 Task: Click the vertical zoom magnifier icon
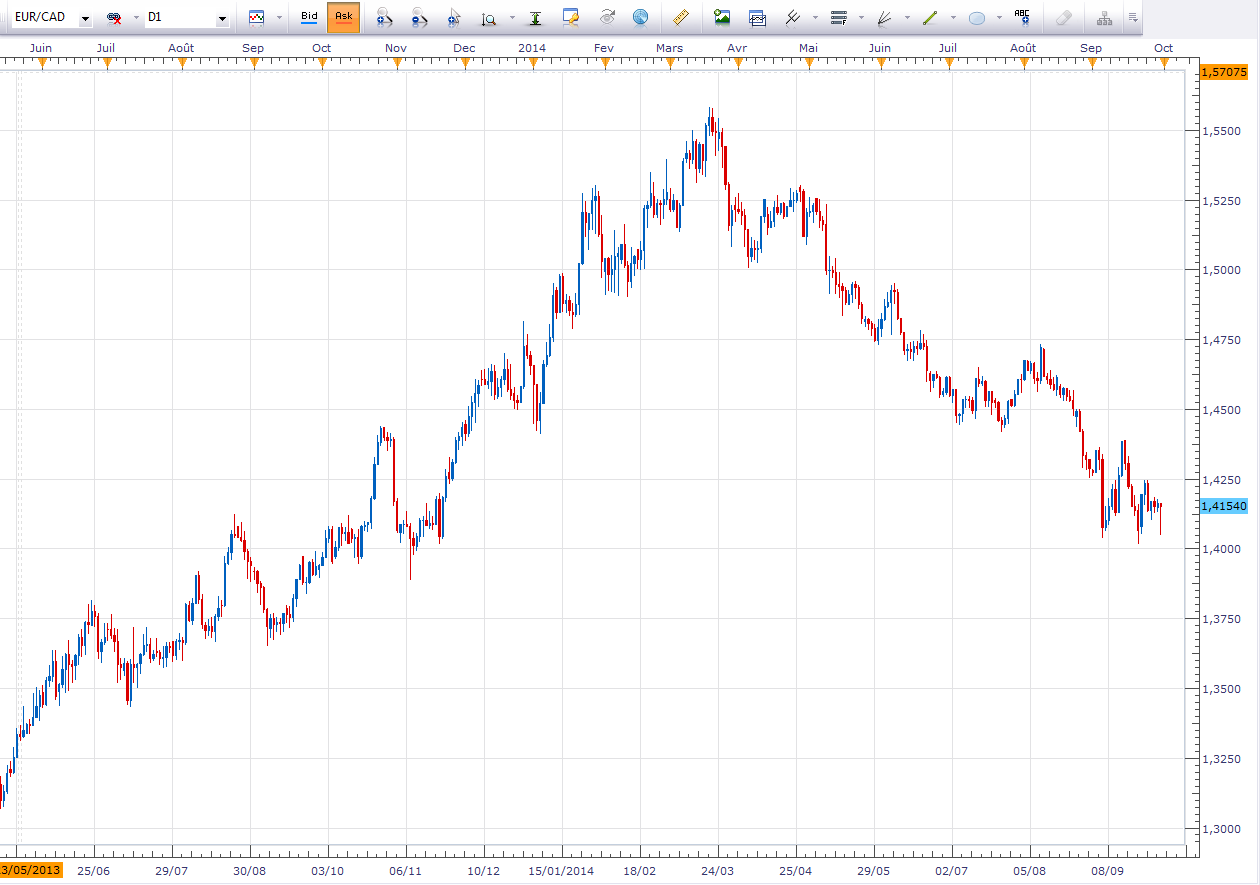pyautogui.click(x=489, y=18)
